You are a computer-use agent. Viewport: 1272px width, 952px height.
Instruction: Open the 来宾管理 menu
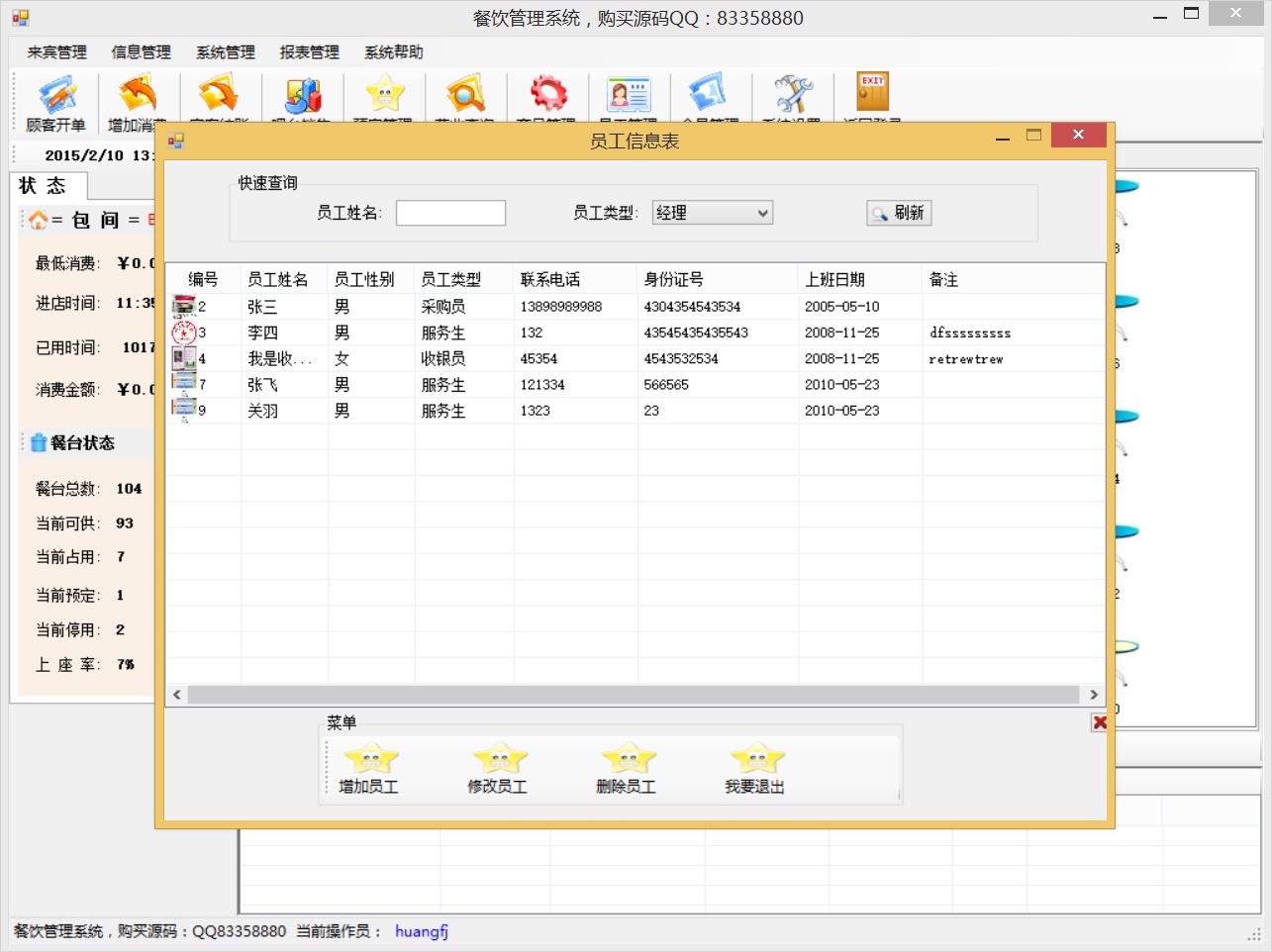point(56,52)
